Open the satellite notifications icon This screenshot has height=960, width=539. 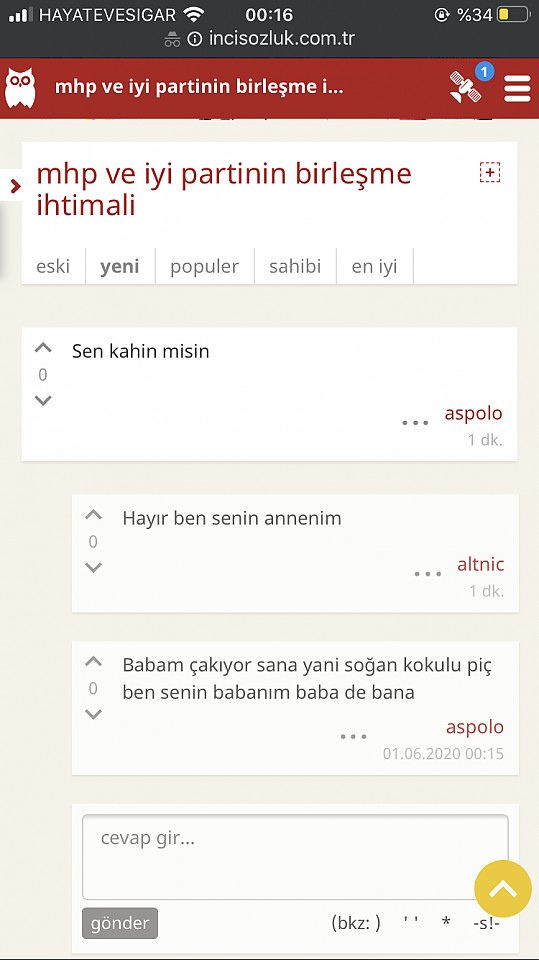[x=466, y=86]
